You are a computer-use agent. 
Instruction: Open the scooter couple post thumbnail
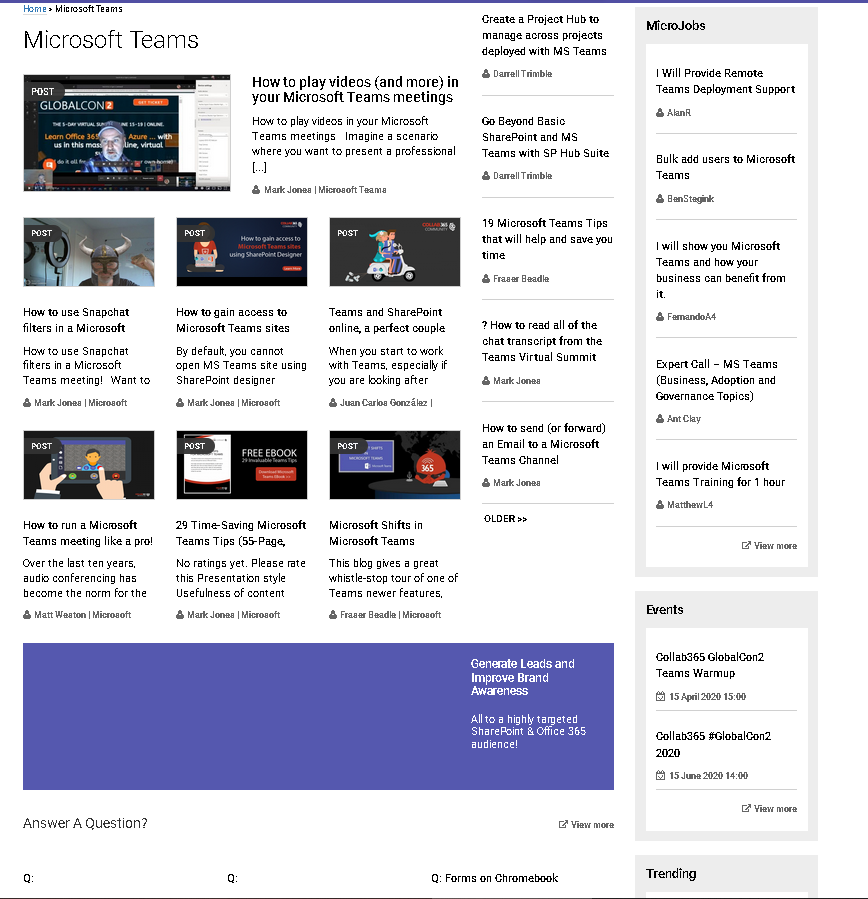tap(395, 252)
